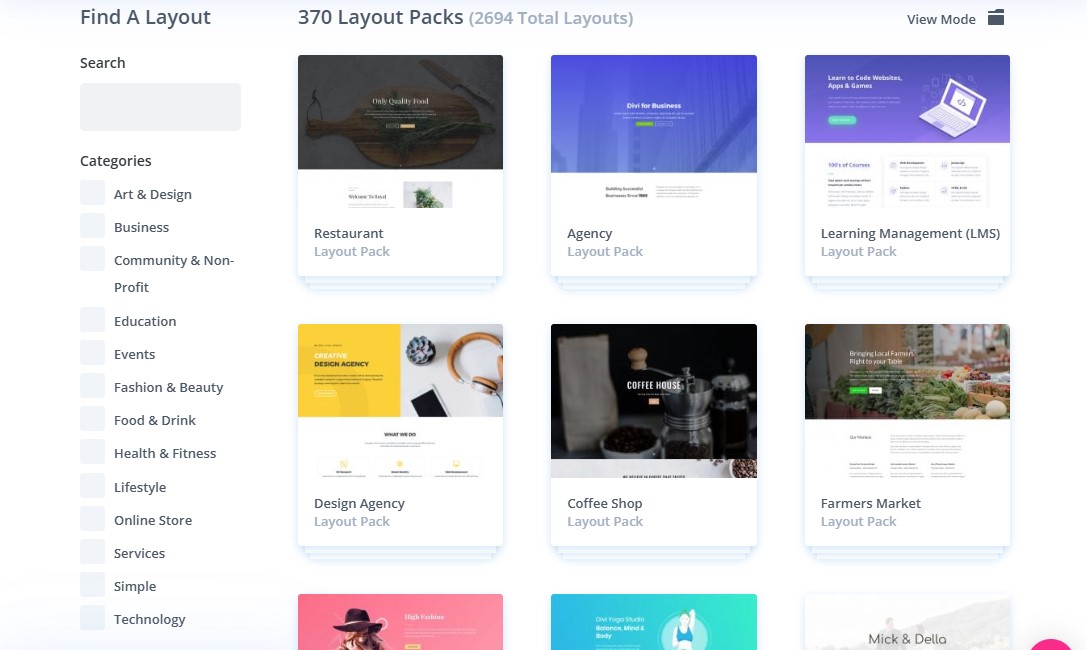Viewport: 1087px width, 650px height.
Task: Click the Agency pack title
Action: (x=589, y=234)
